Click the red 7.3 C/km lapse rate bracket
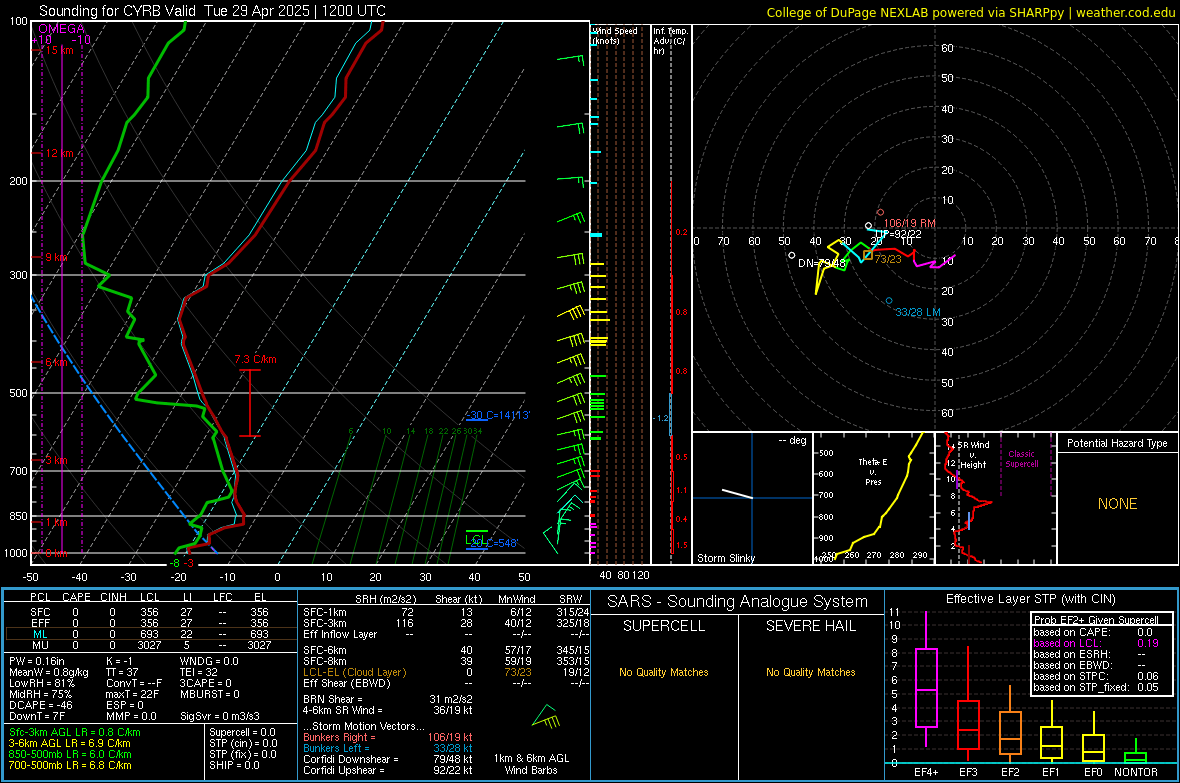 pyautogui.click(x=250, y=403)
